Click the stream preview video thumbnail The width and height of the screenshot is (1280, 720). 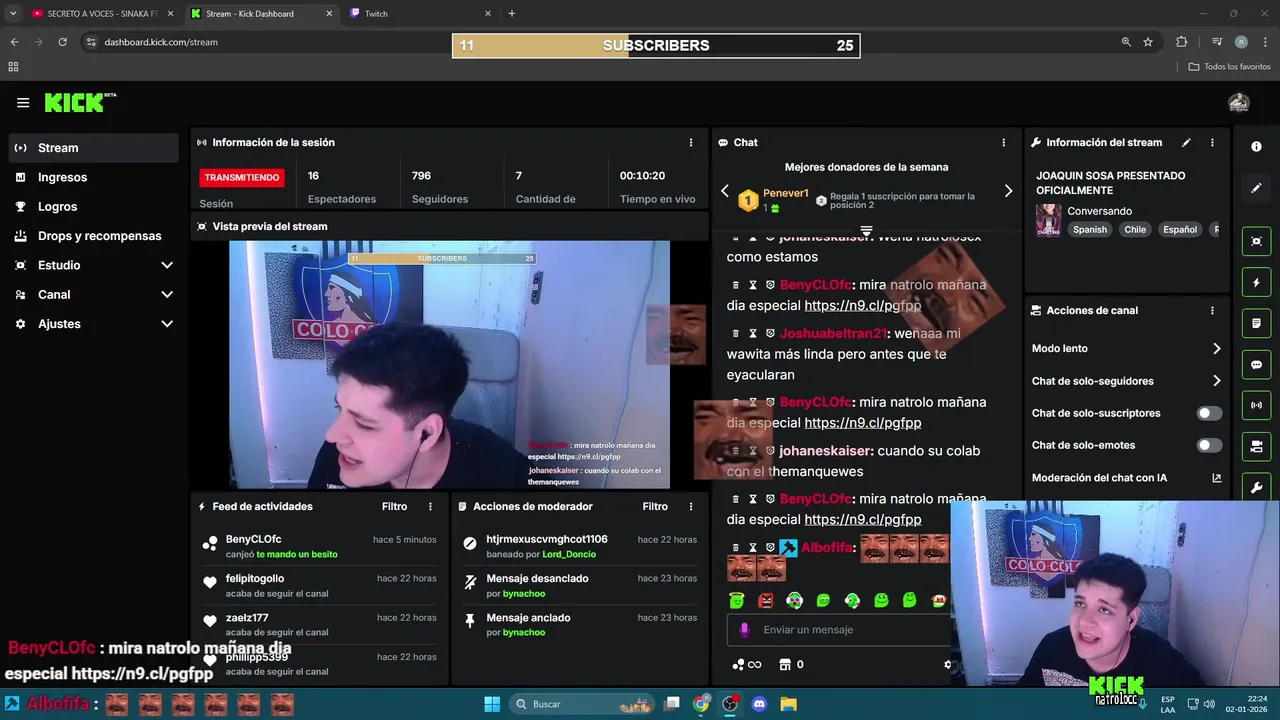449,365
